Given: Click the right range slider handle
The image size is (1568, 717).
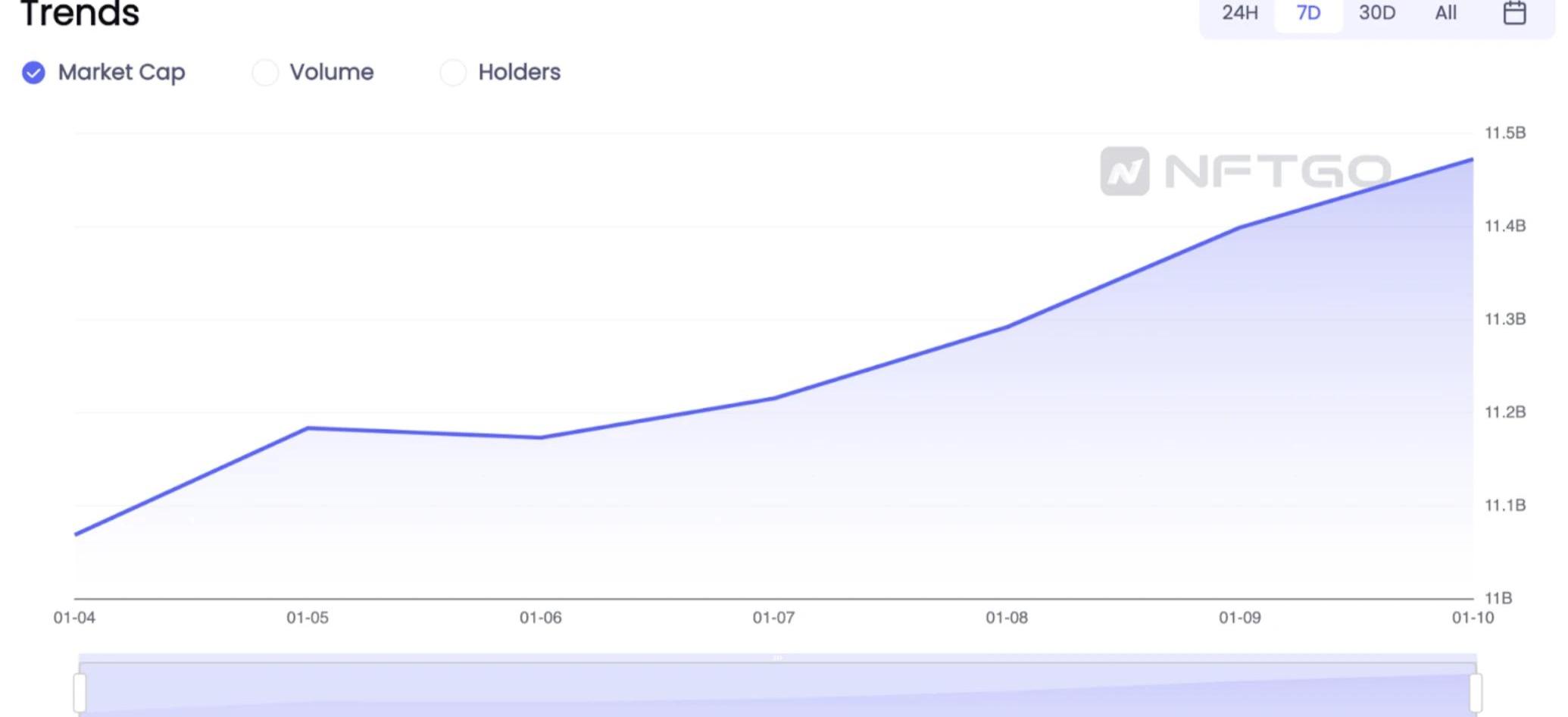Looking at the screenshot, I should coord(1476,691).
